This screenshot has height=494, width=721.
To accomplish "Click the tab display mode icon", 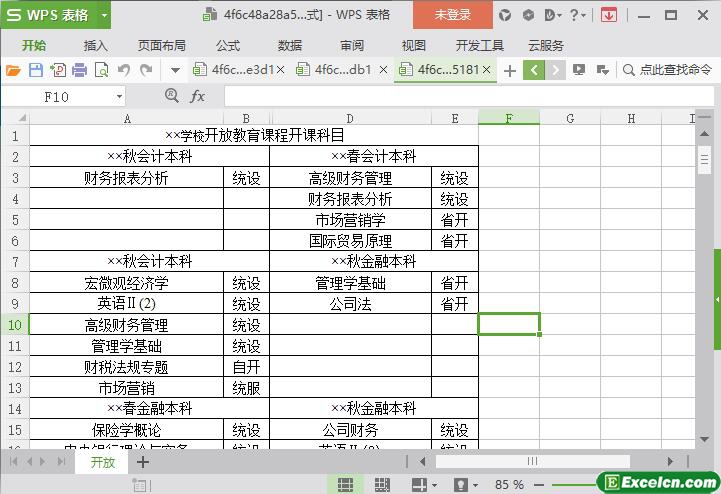I will click(579, 70).
